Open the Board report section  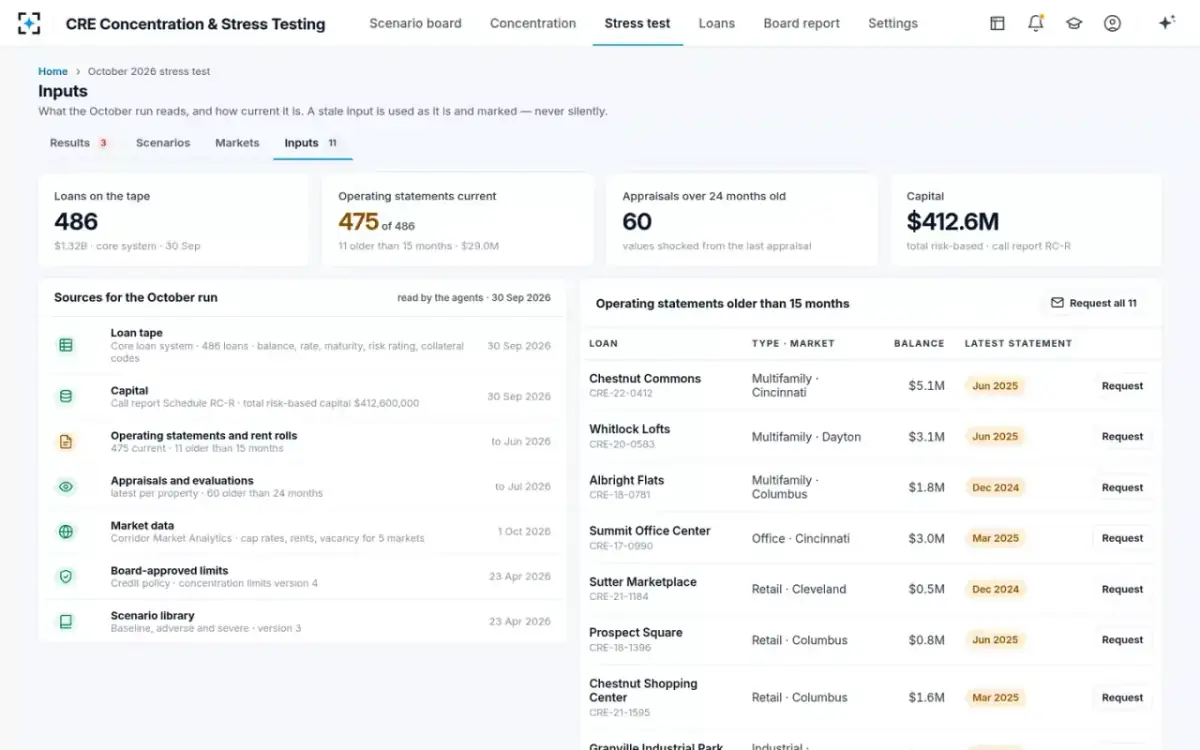(802, 23)
